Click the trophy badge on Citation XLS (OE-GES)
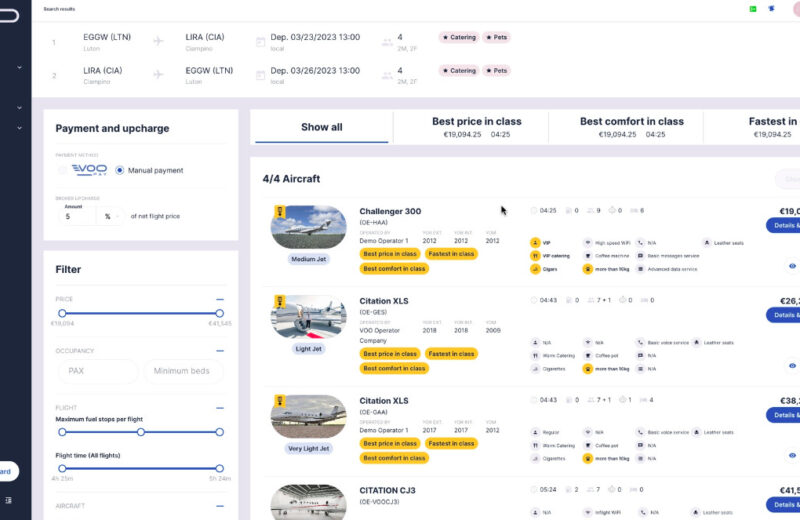Viewport: 800px width, 520px height. point(280,301)
